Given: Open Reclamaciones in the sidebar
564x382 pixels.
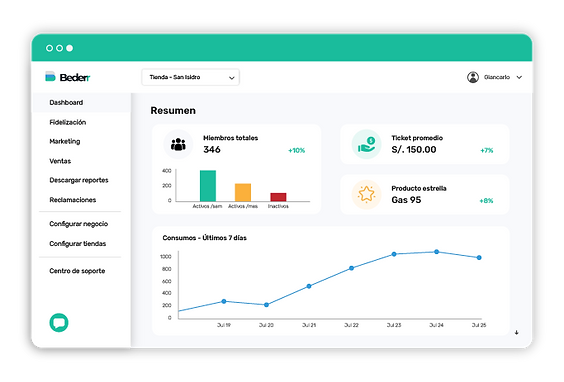Looking at the screenshot, I should [x=73, y=200].
